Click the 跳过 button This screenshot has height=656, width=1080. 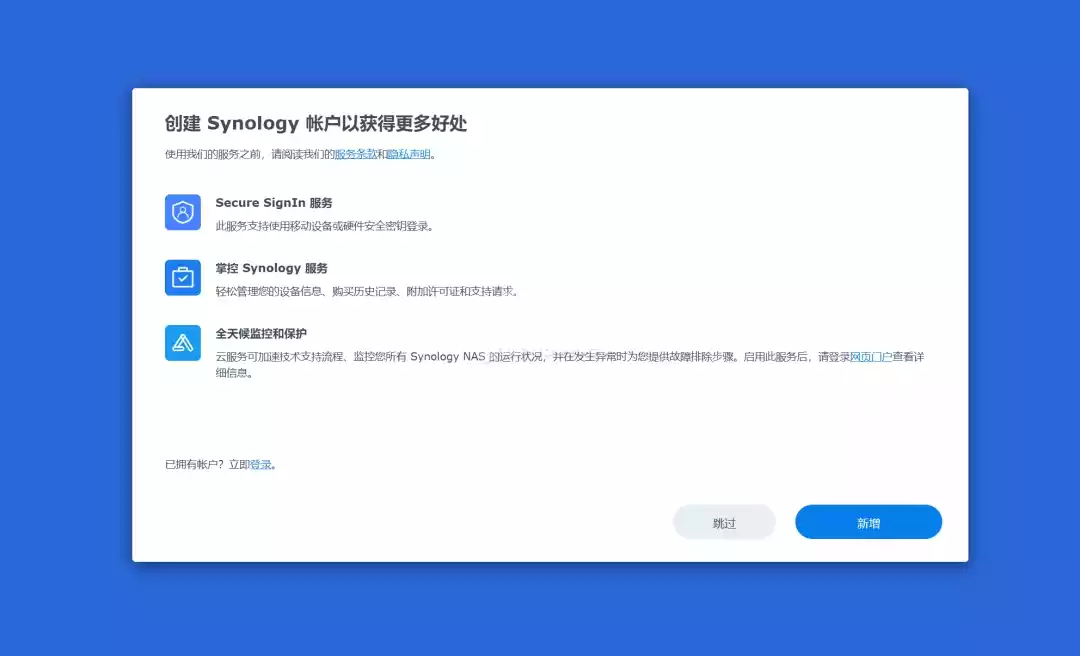pyautogui.click(x=724, y=522)
